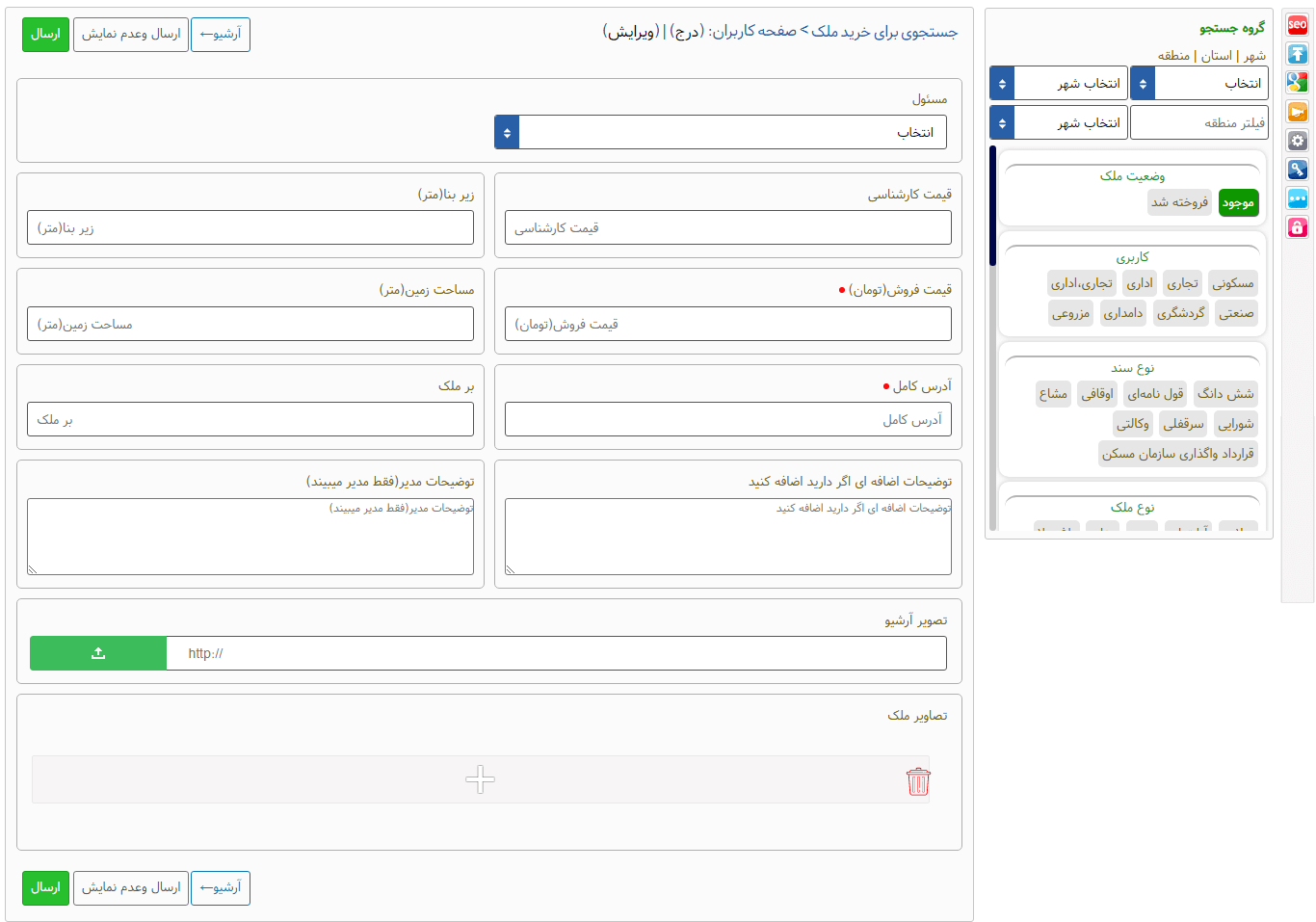Click the 'قیمت کارشناسی' input field

727,228
